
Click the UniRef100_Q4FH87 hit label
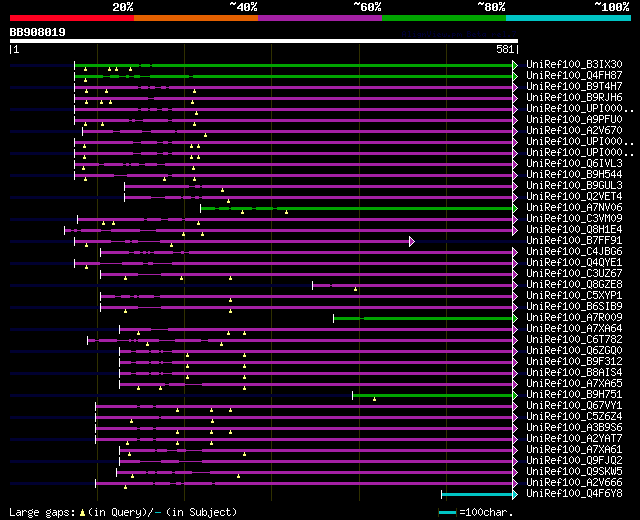[574, 76]
